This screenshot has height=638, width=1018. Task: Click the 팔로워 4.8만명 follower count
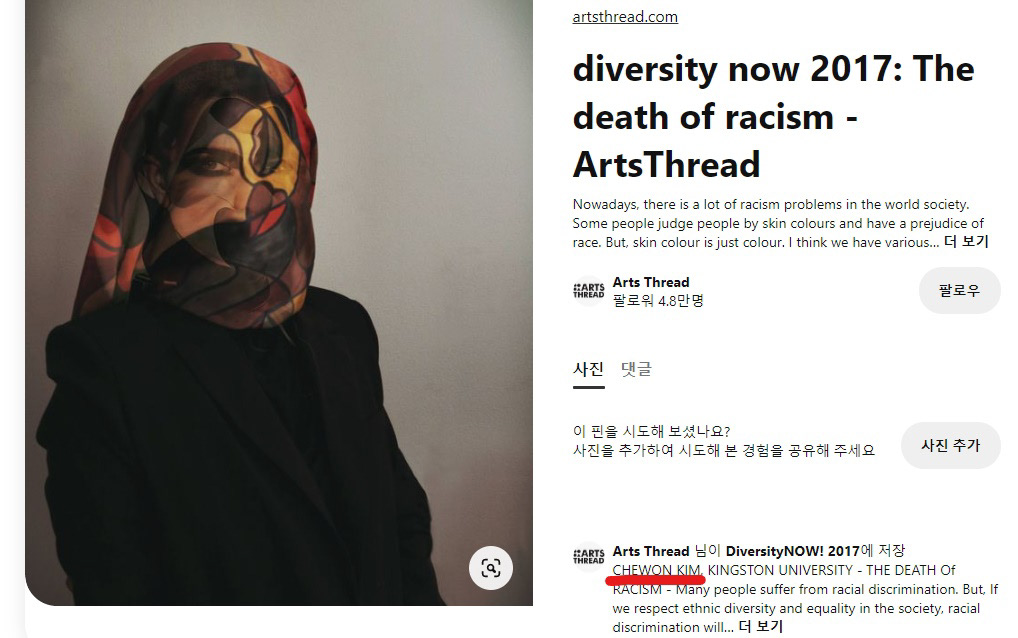pyautogui.click(x=658, y=301)
